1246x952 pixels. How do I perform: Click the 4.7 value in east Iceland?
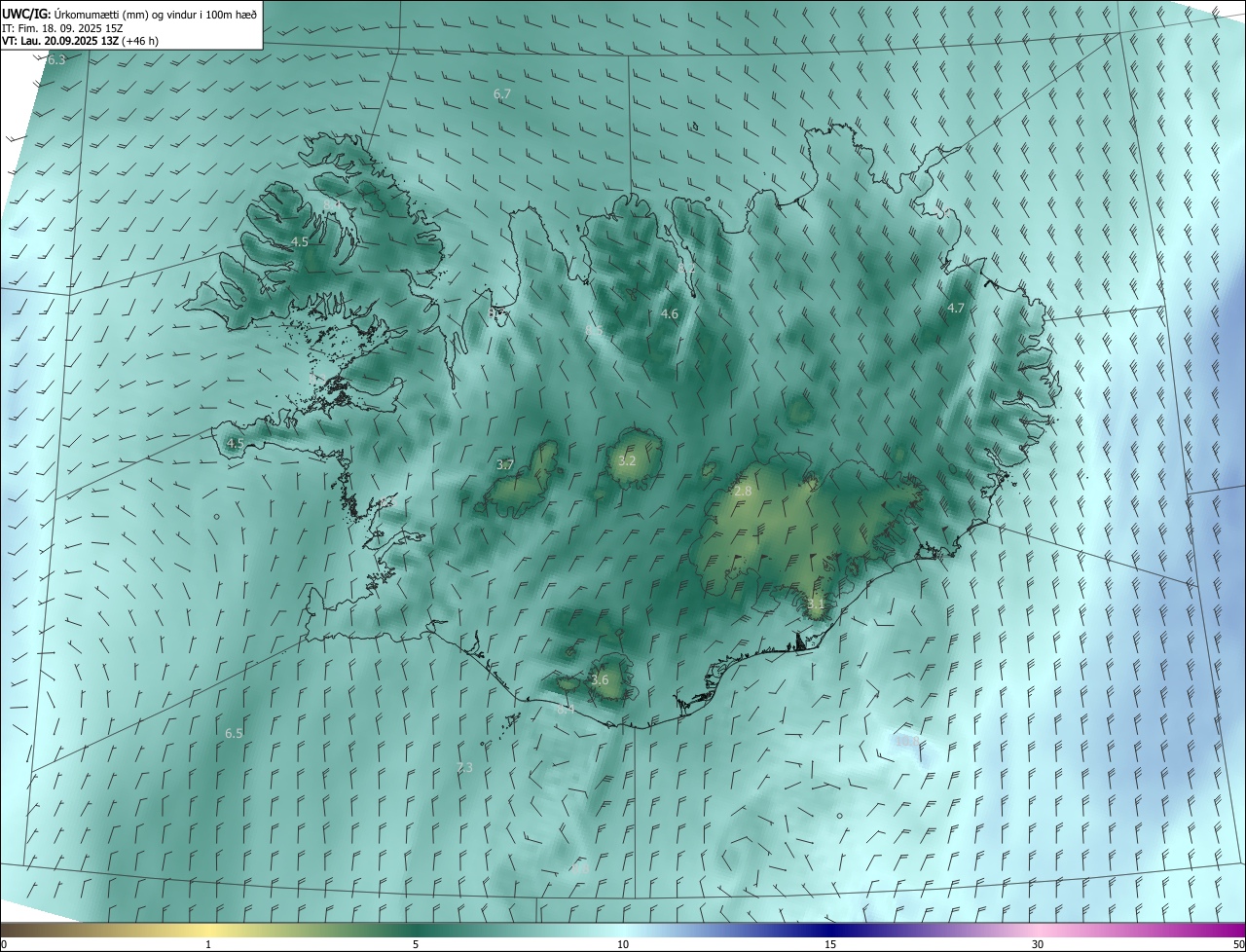click(956, 308)
